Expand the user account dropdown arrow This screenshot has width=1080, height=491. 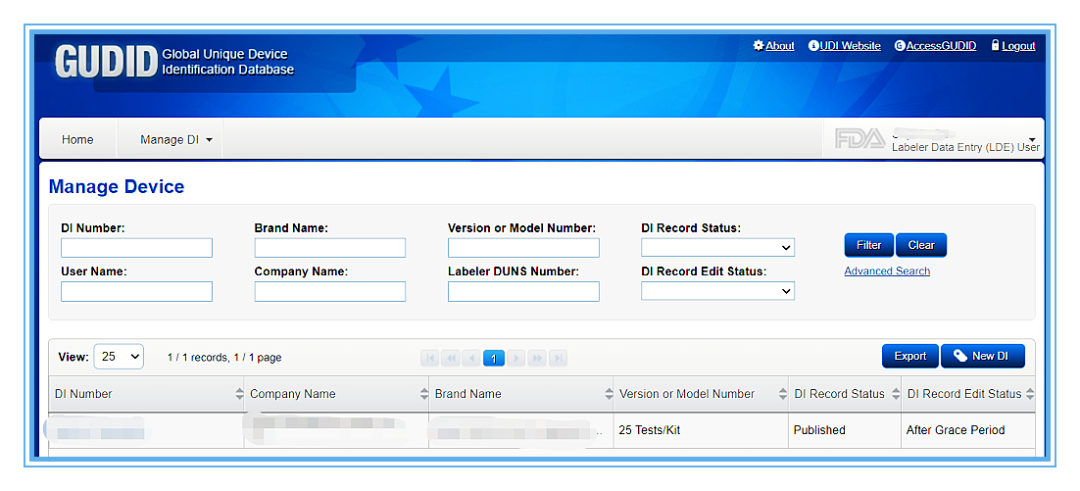click(x=1032, y=139)
